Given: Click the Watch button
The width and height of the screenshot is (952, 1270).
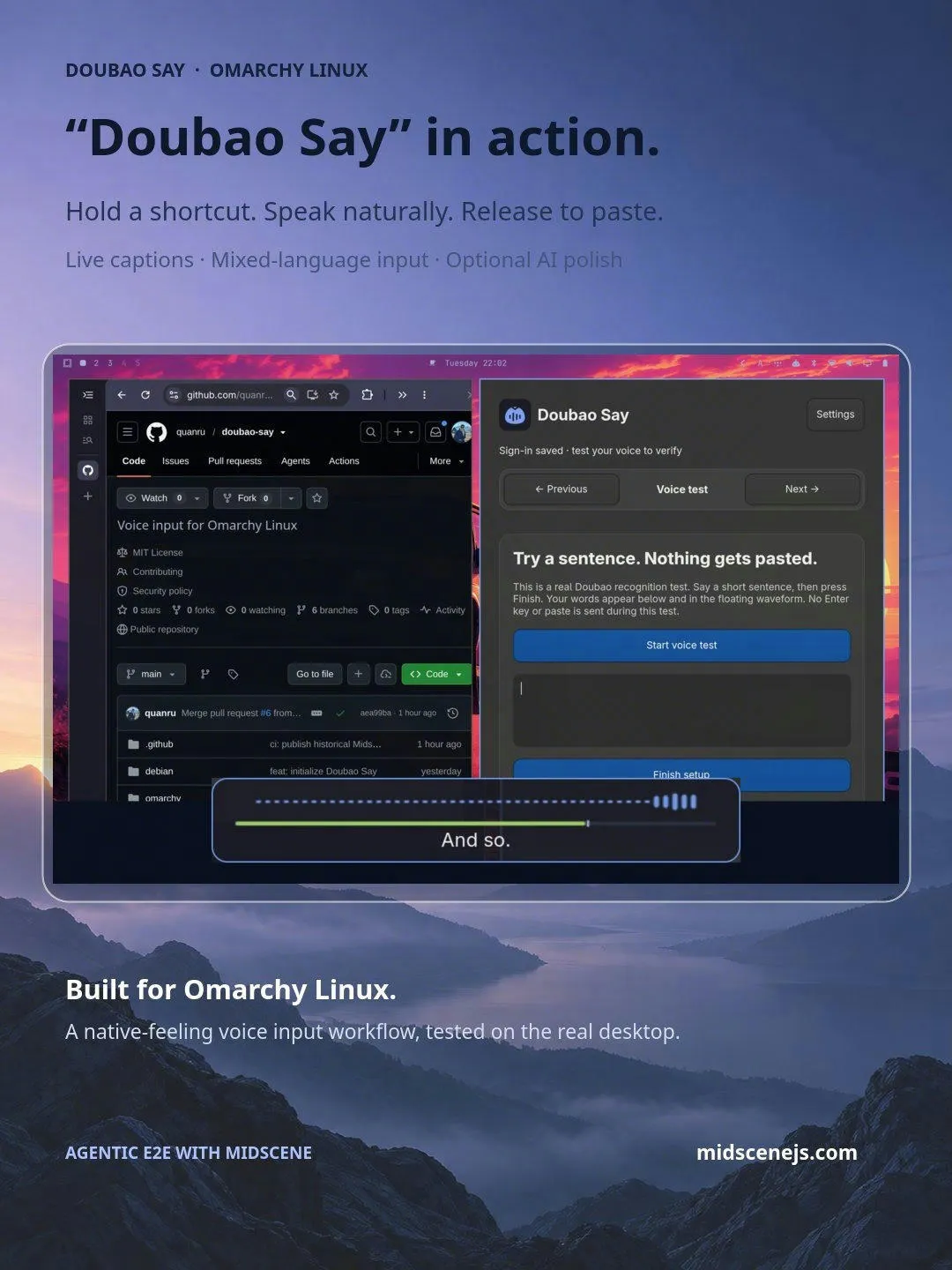Looking at the screenshot, I should click(x=153, y=498).
